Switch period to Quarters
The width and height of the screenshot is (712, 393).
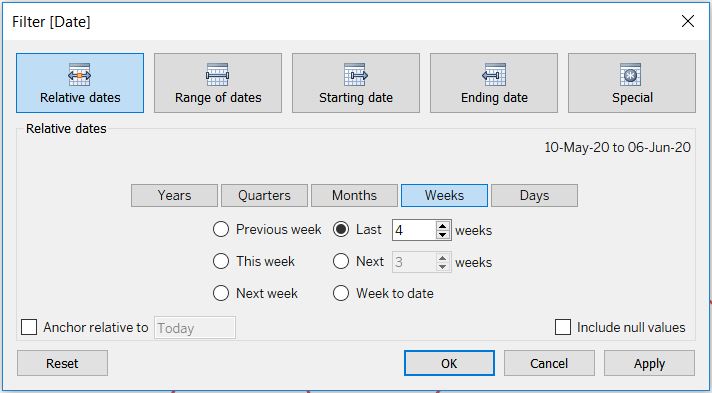tap(264, 195)
